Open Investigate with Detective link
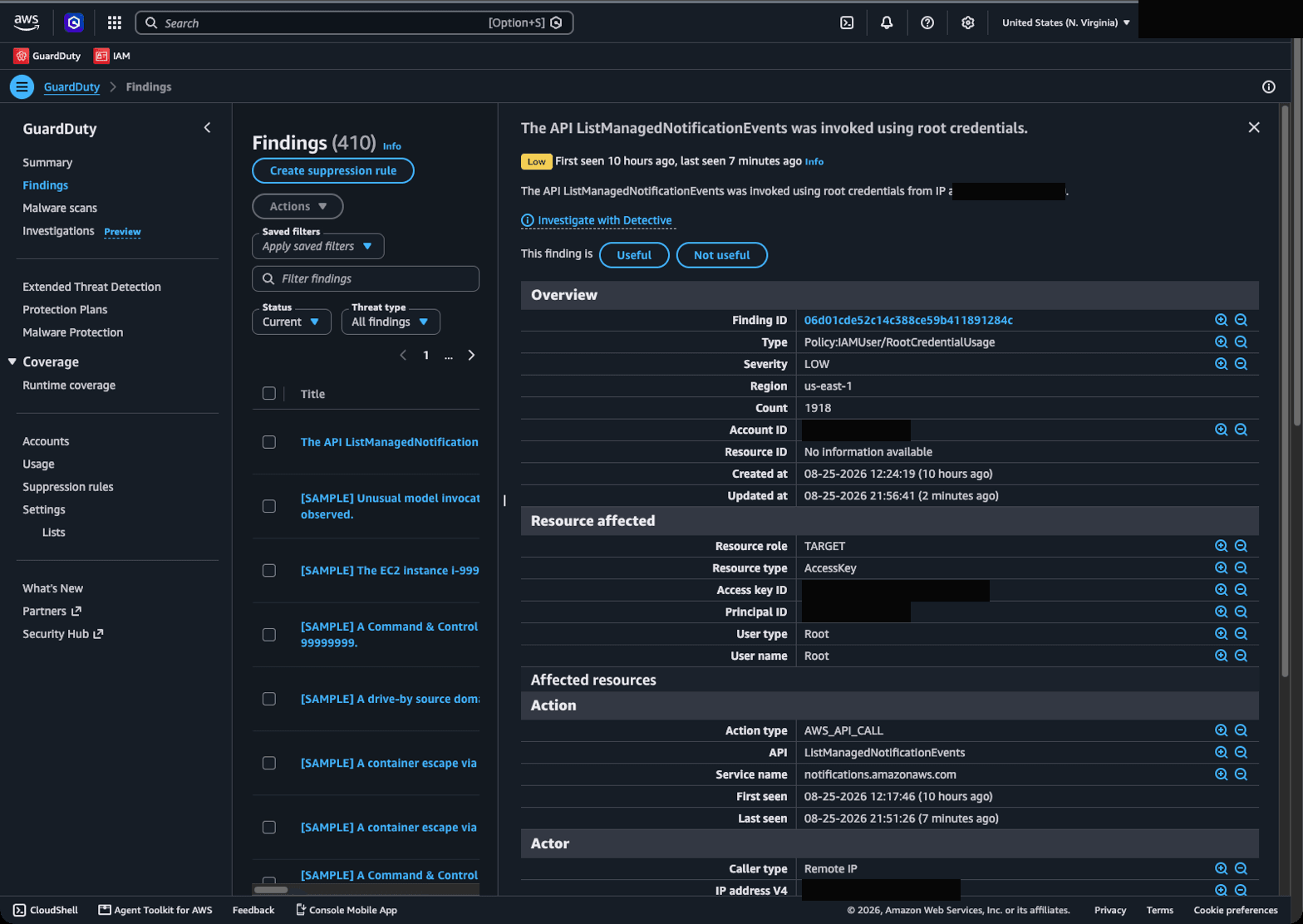Viewport: 1303px width, 924px height. (605, 220)
